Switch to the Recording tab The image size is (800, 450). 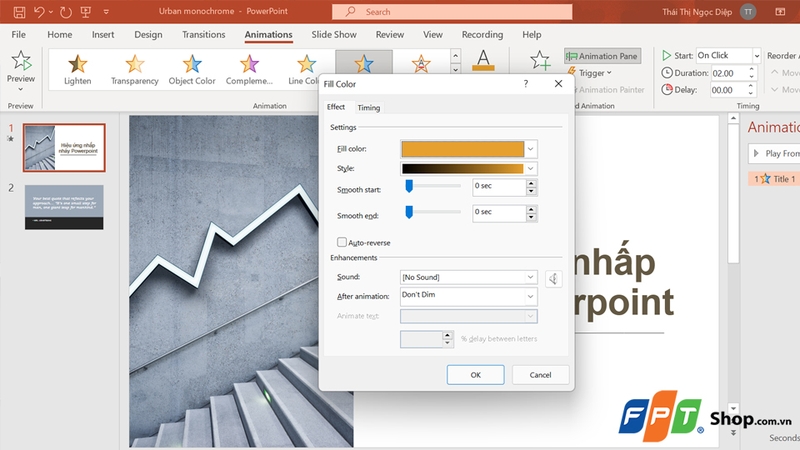(x=482, y=34)
